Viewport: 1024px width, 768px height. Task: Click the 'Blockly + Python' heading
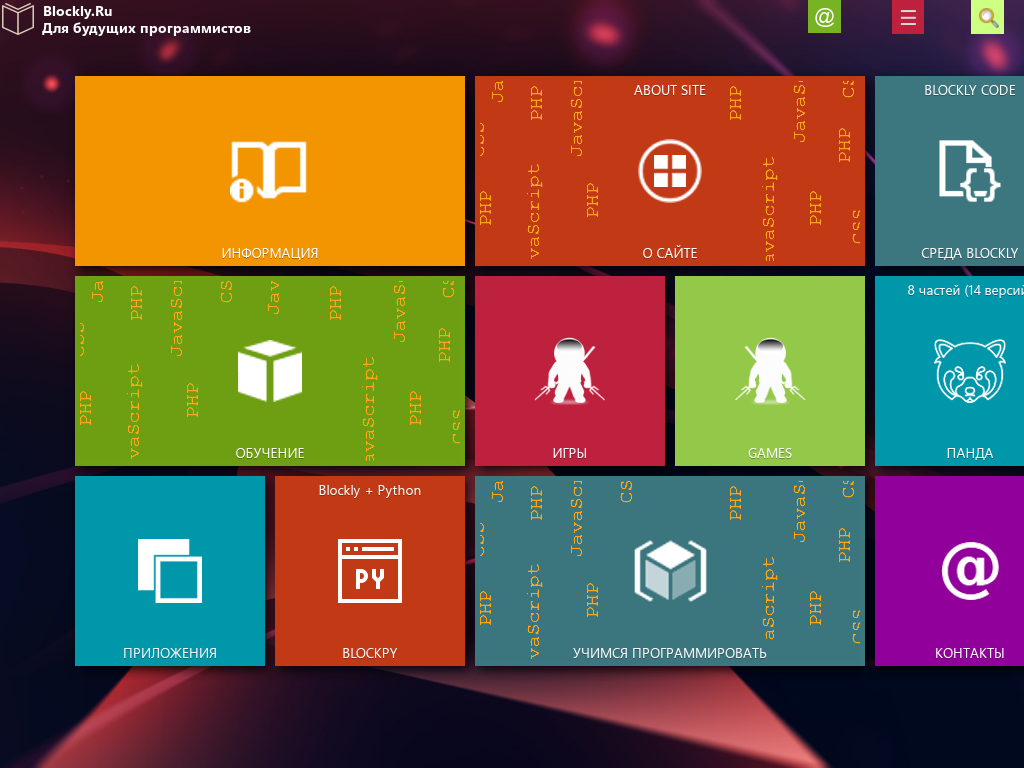(370, 490)
